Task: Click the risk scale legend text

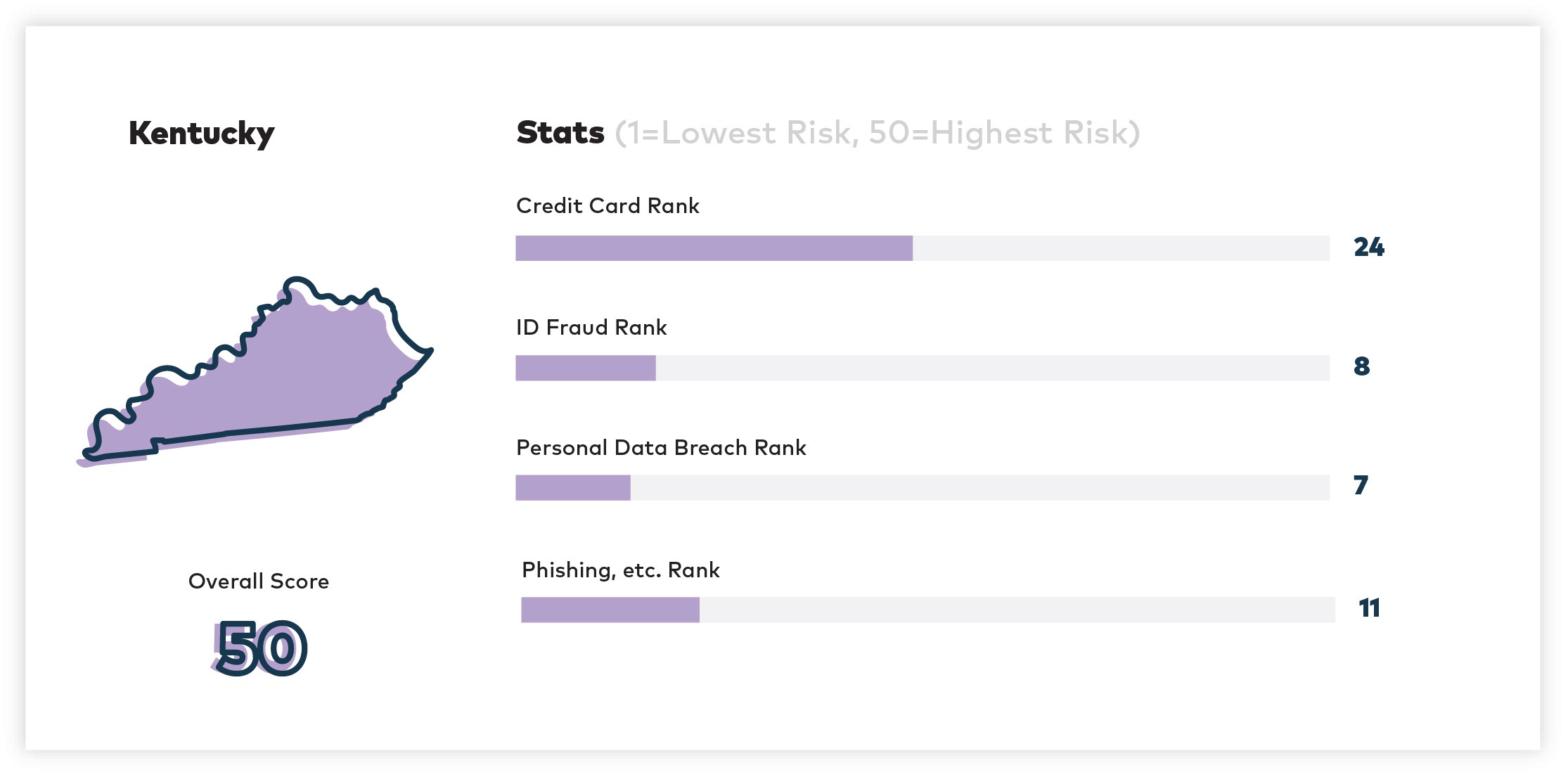Action: click(878, 133)
